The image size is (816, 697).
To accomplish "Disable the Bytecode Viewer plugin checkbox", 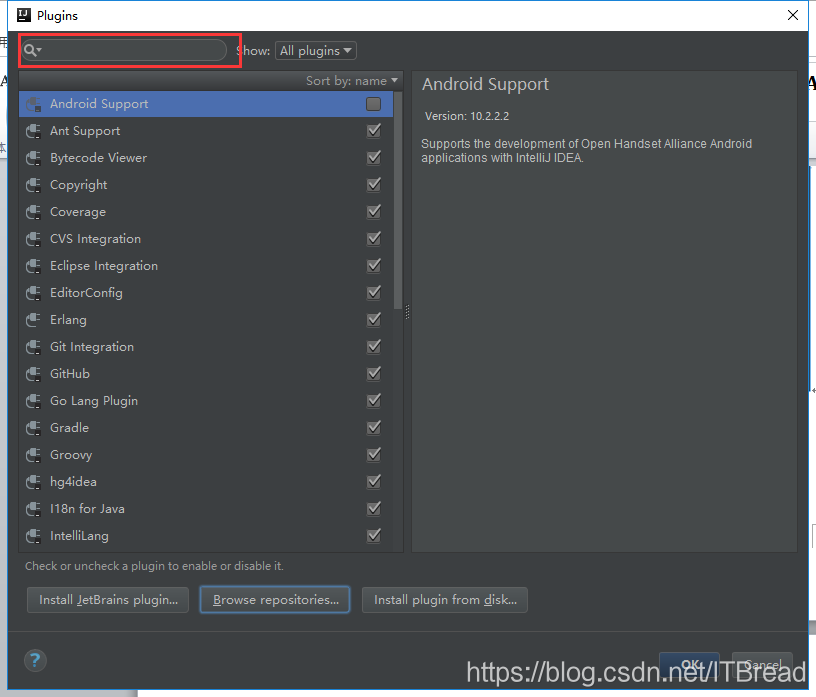I will [x=374, y=158].
